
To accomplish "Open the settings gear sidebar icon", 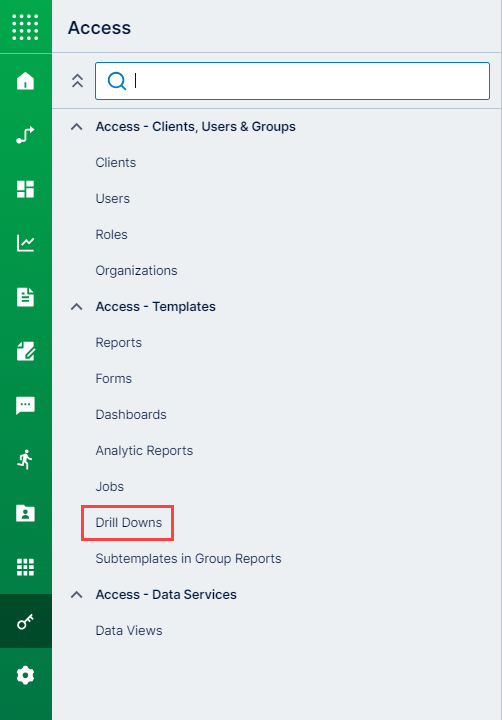I will pos(25,675).
